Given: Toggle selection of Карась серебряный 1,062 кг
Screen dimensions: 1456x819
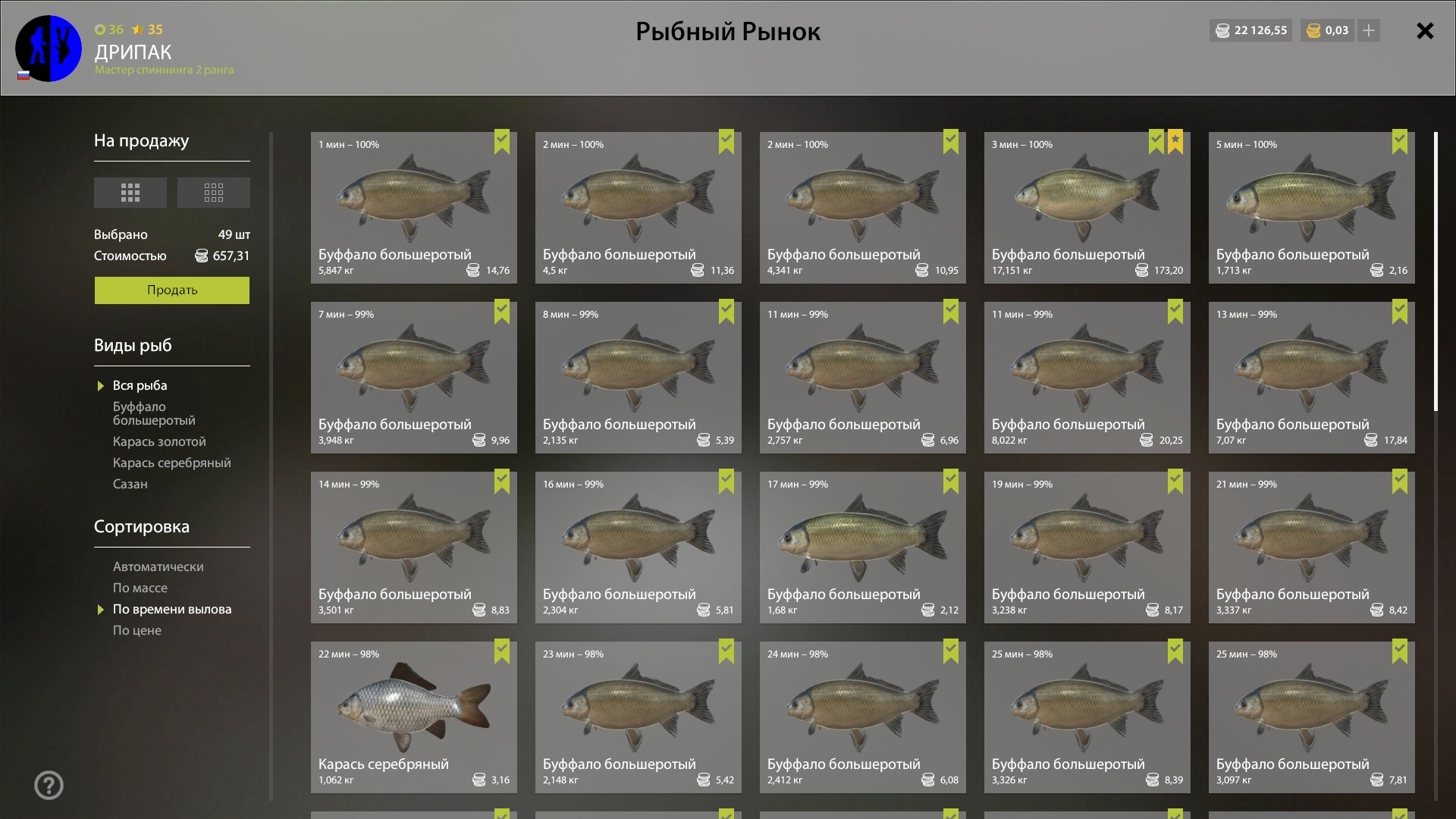Looking at the screenshot, I should (x=502, y=651).
